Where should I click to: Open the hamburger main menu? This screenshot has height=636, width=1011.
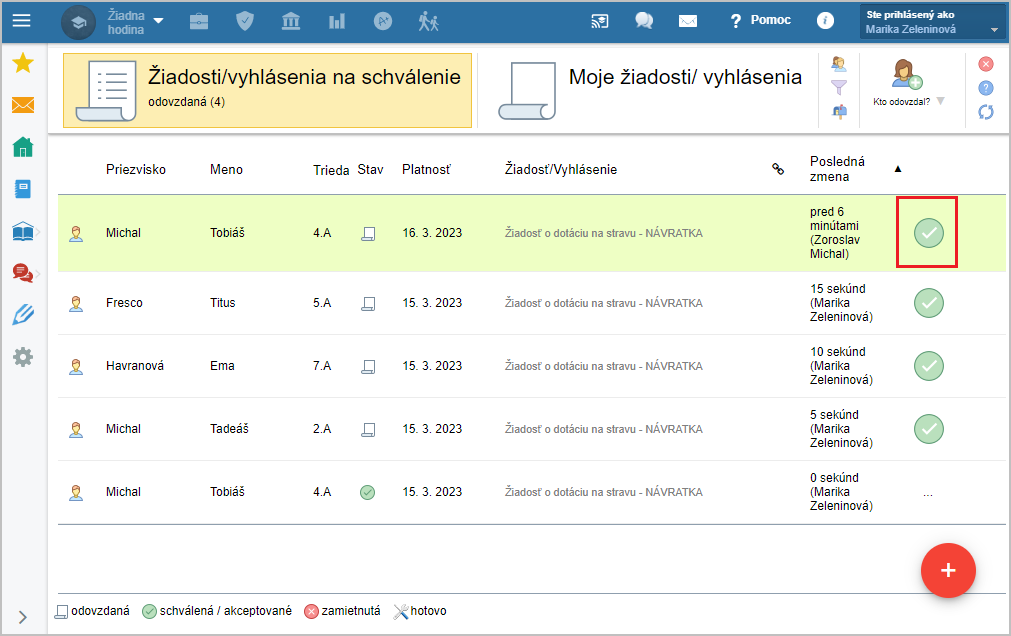click(x=21, y=21)
